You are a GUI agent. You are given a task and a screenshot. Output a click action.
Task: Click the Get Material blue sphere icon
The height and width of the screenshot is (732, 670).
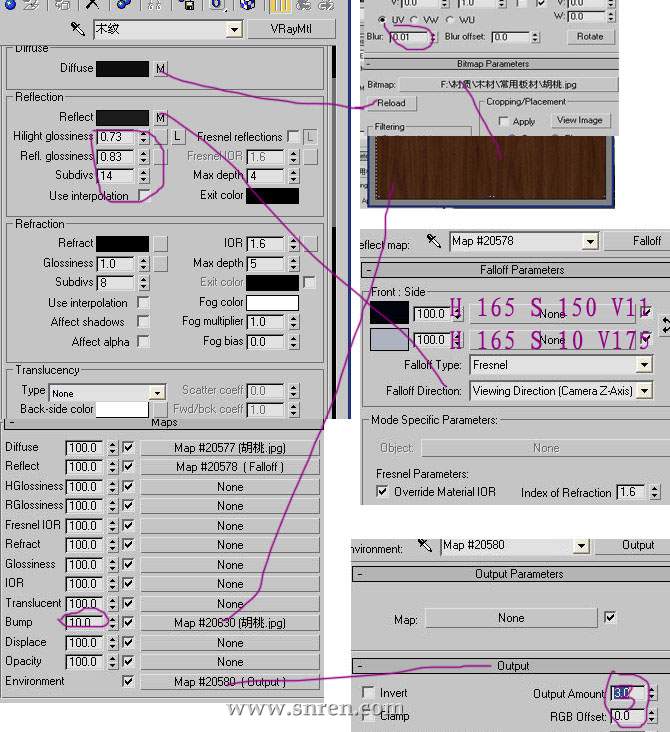[10, 5]
